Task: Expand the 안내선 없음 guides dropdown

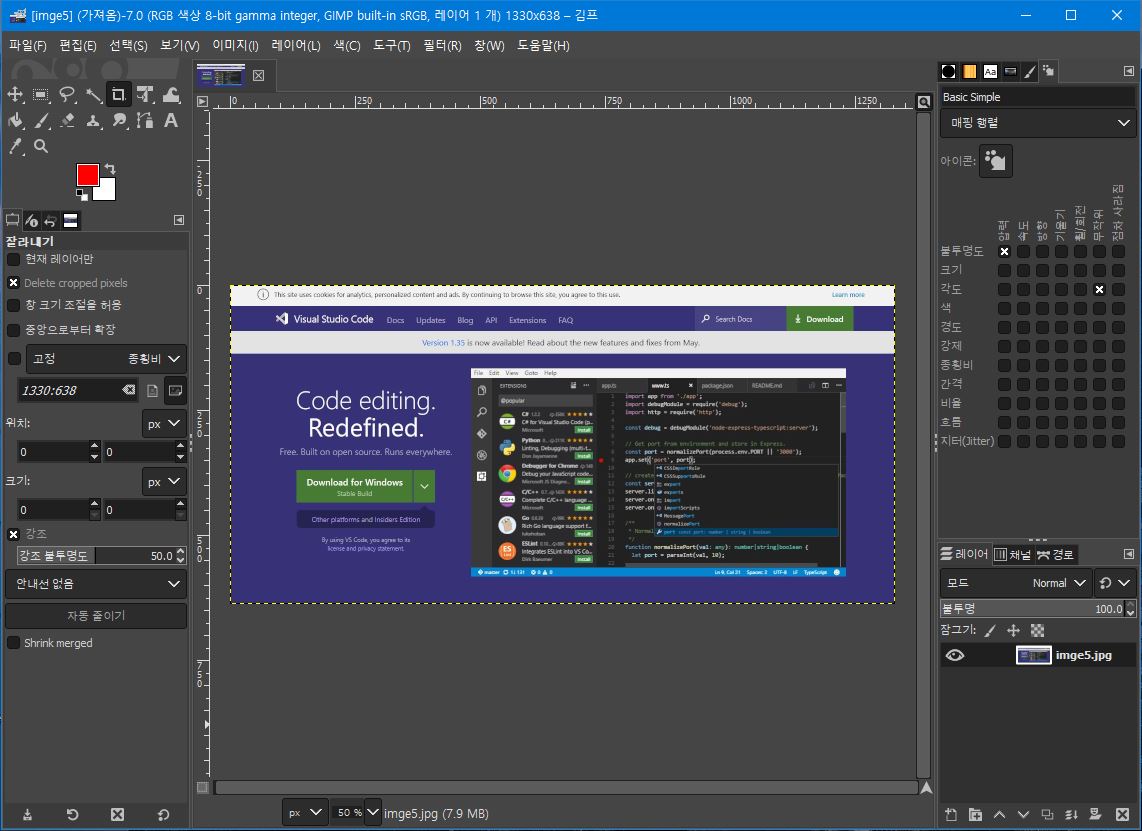Action: click(x=96, y=583)
